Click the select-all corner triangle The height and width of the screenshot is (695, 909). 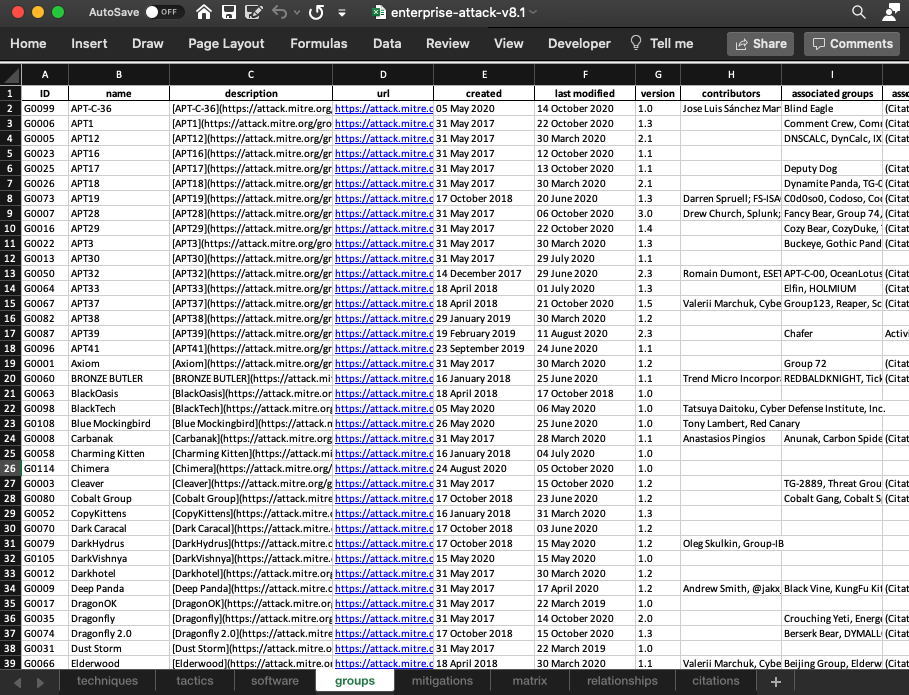tap(11, 75)
